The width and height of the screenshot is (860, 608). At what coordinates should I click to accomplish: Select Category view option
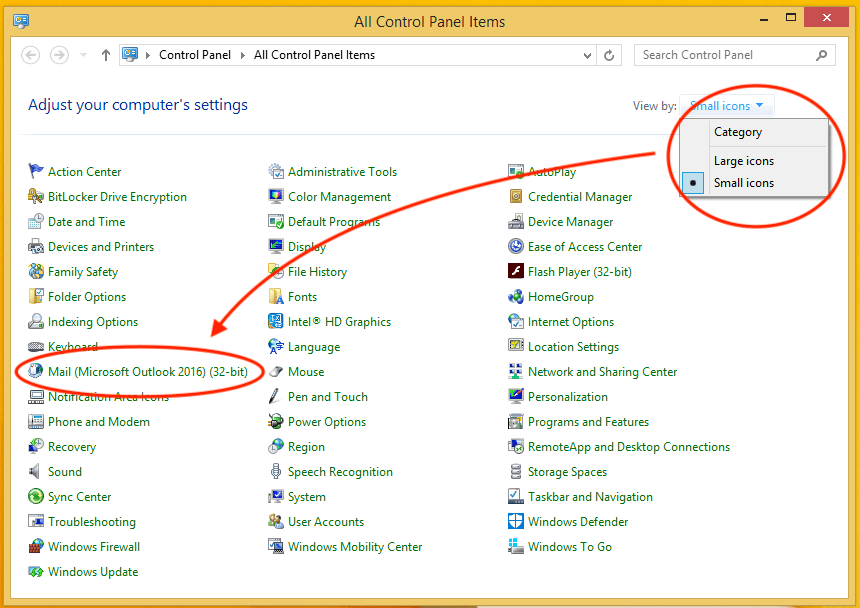coord(738,132)
